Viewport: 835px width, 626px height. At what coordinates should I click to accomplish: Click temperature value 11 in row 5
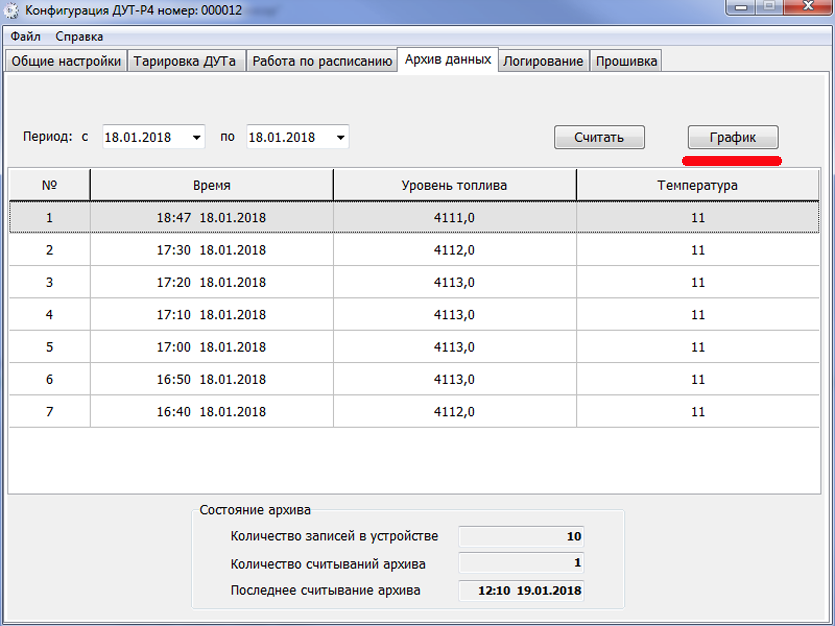(x=698, y=347)
